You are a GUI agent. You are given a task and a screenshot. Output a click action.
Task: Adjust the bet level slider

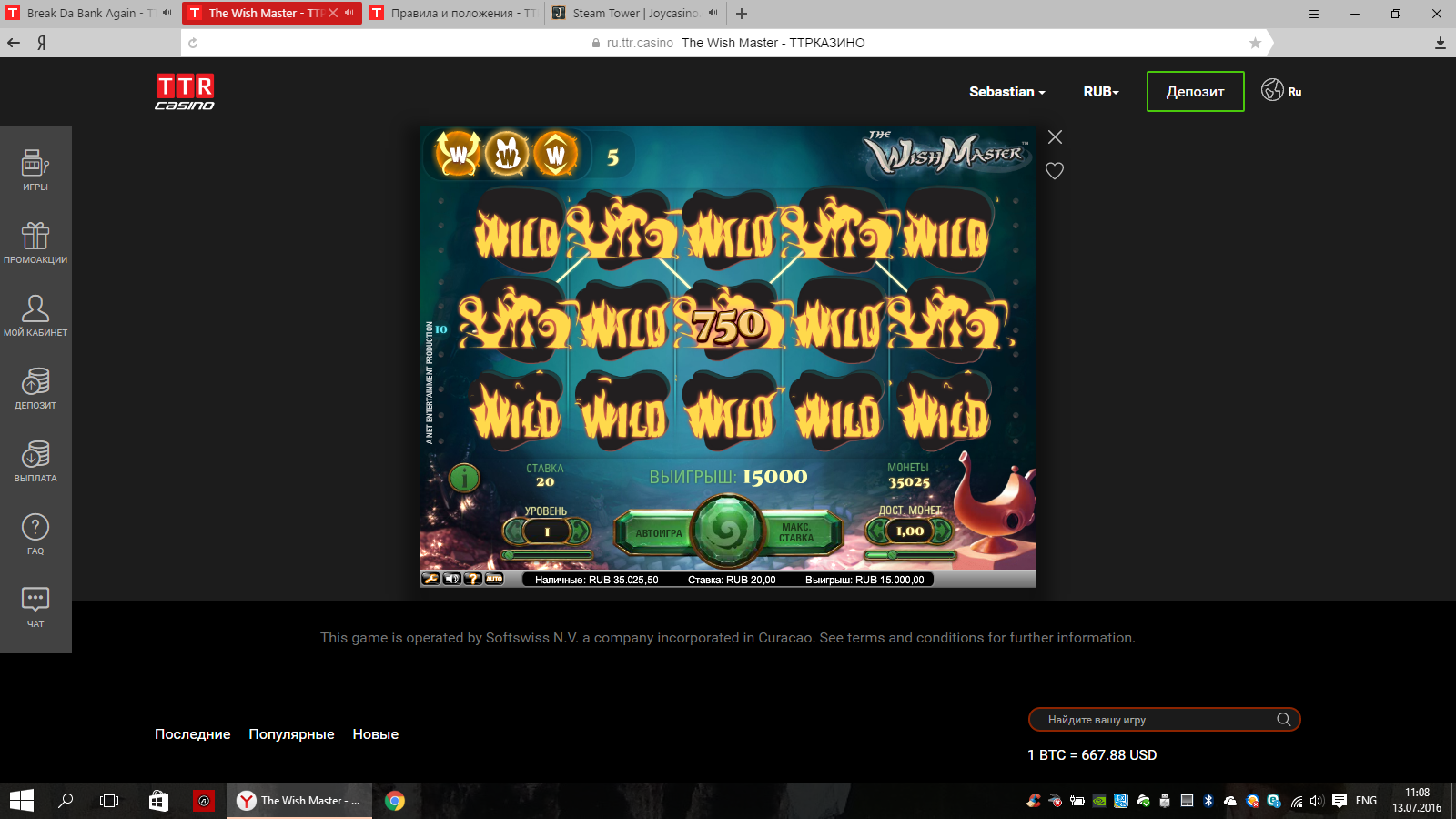[547, 554]
